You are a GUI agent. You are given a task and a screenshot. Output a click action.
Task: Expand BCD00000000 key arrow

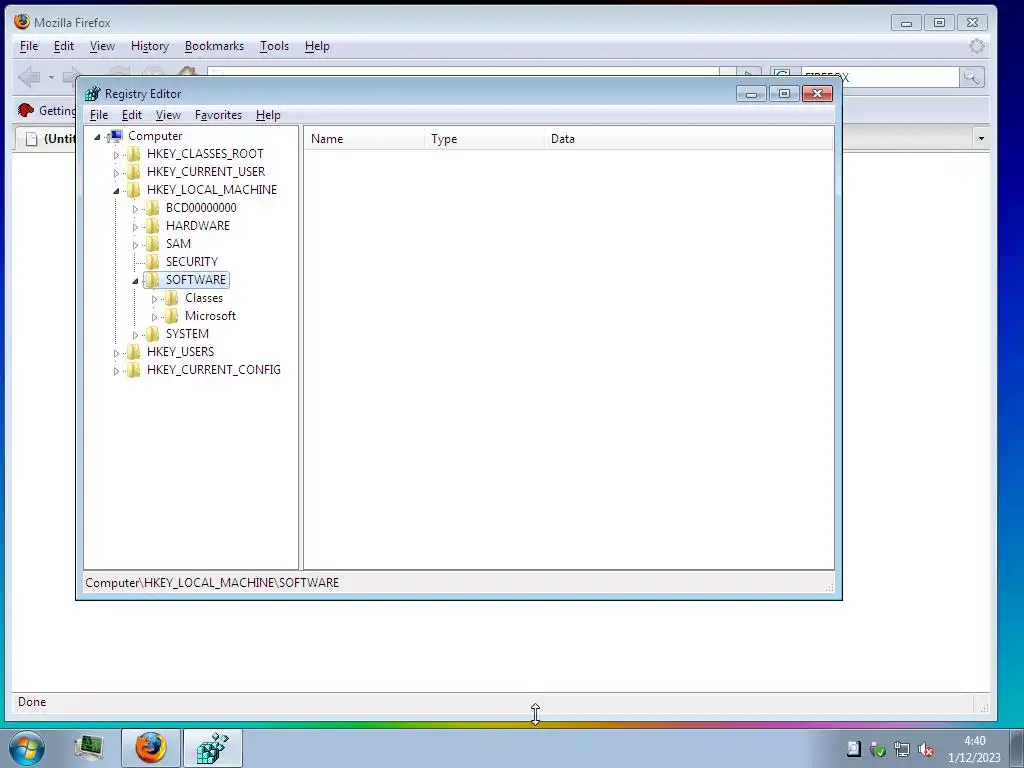[x=135, y=209]
